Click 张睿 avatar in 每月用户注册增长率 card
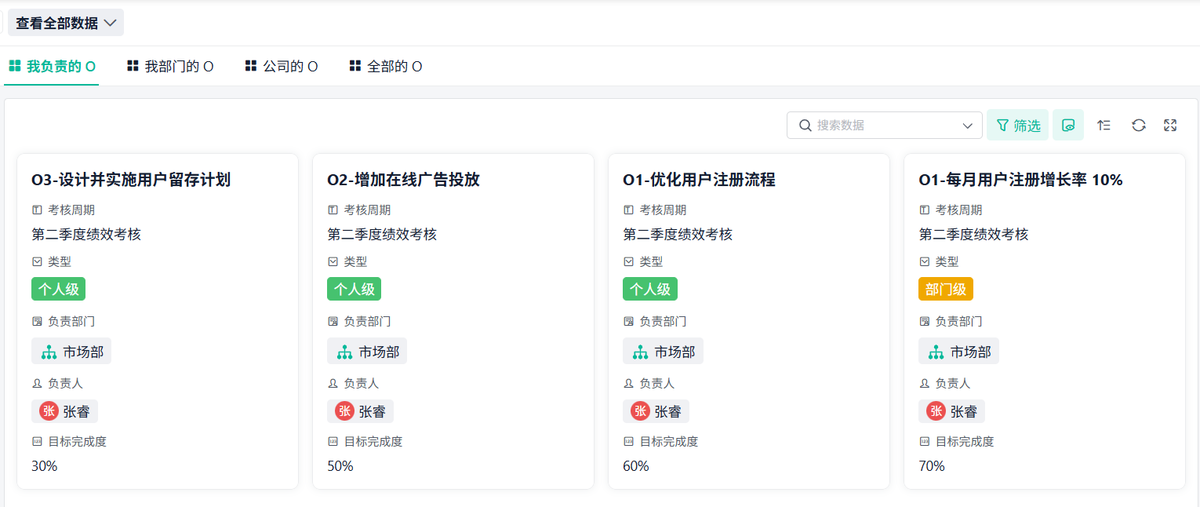This screenshot has width=1200, height=507. pyautogui.click(x=936, y=411)
